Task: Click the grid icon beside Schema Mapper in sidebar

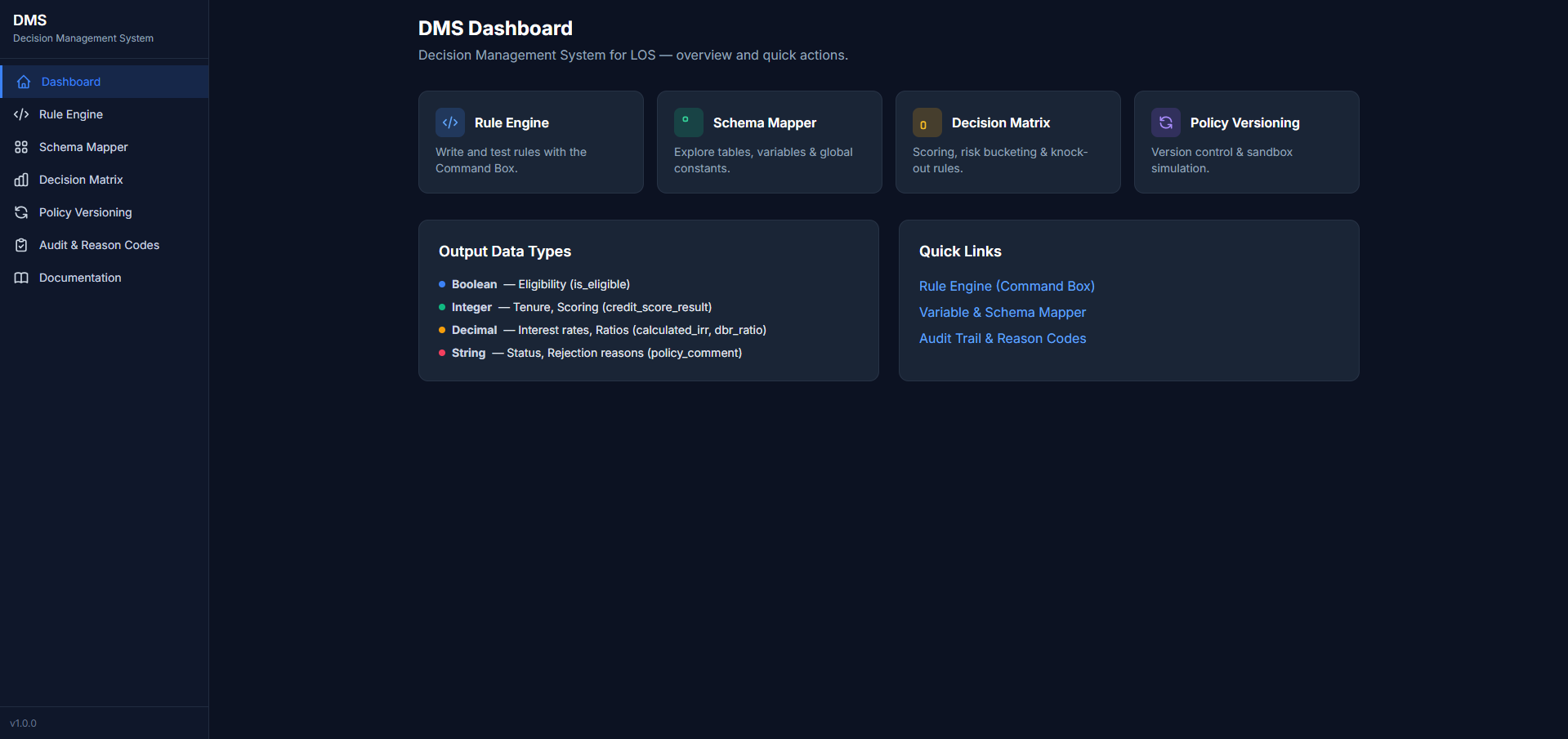Action: coord(21,147)
